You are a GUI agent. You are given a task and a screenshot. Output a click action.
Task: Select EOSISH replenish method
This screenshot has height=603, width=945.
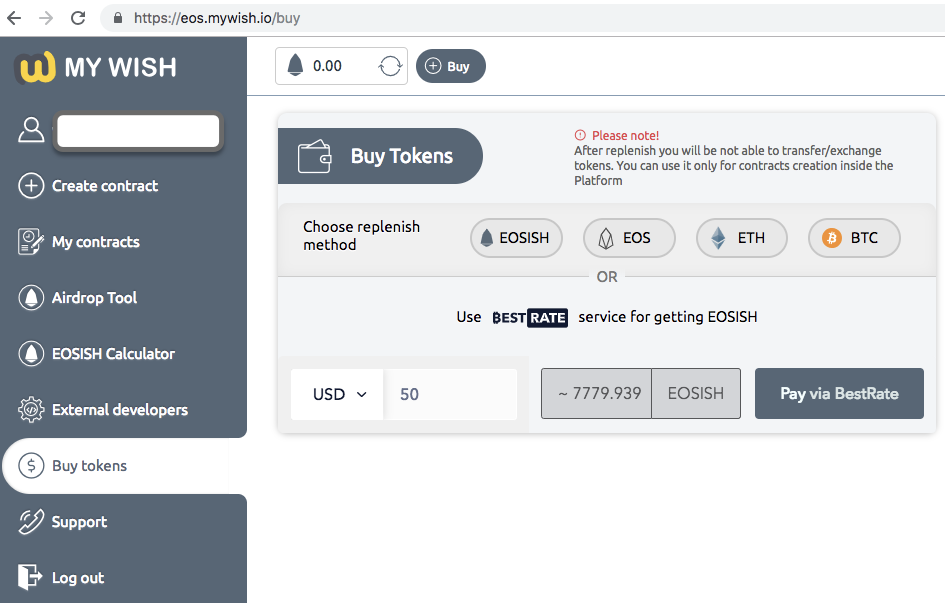516,238
